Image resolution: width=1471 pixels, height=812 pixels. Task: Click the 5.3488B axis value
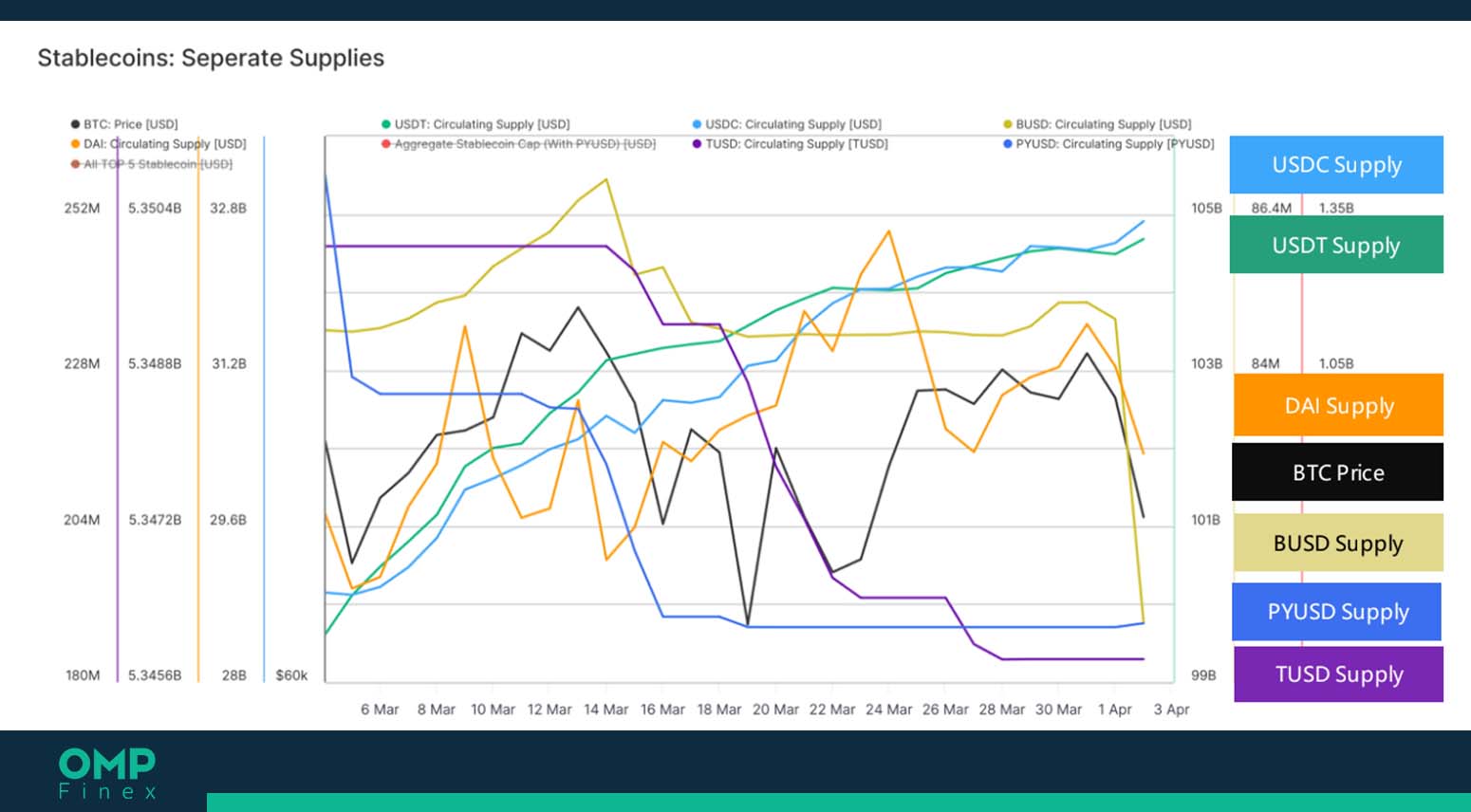[155, 363]
